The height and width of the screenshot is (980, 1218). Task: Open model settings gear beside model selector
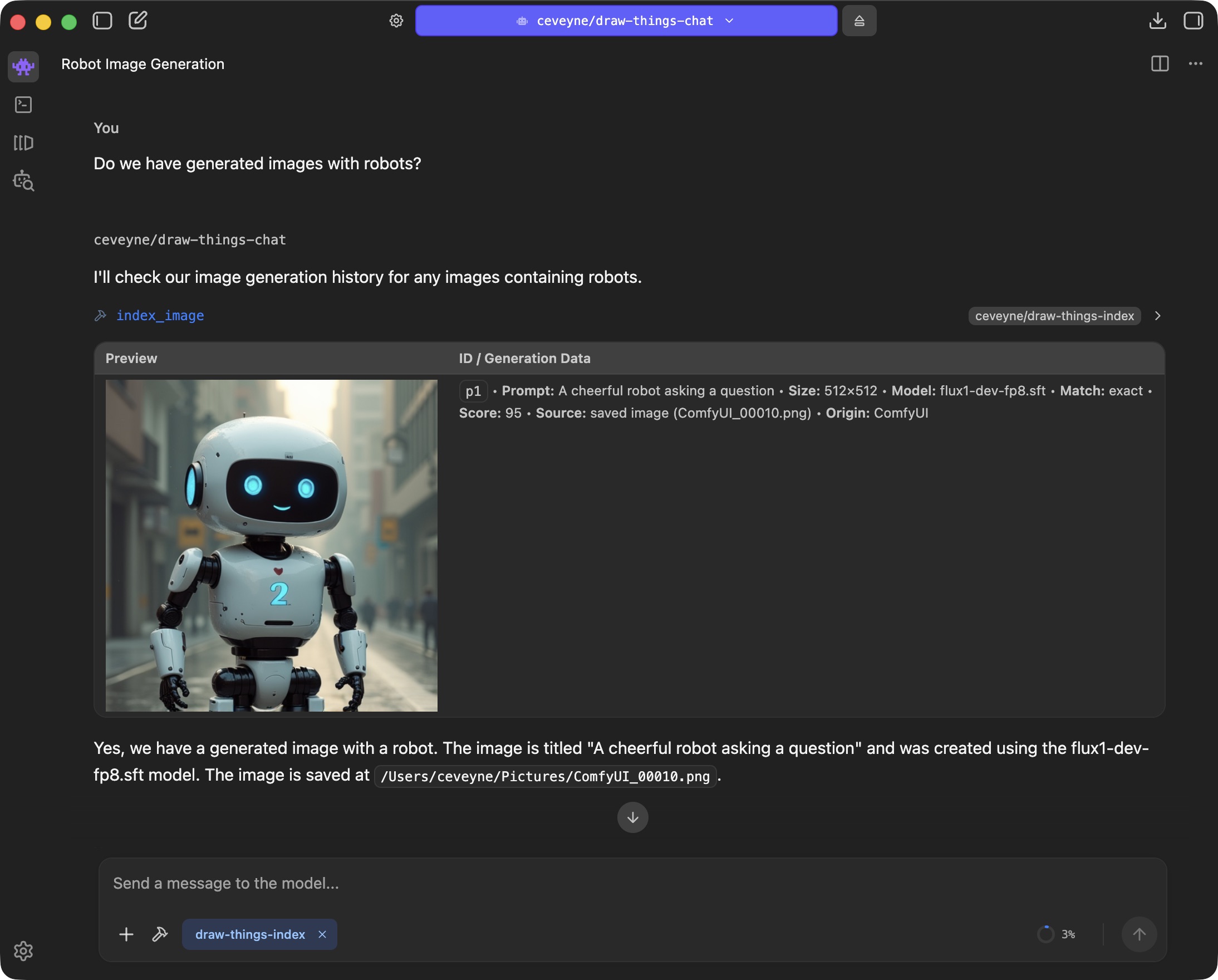396,21
